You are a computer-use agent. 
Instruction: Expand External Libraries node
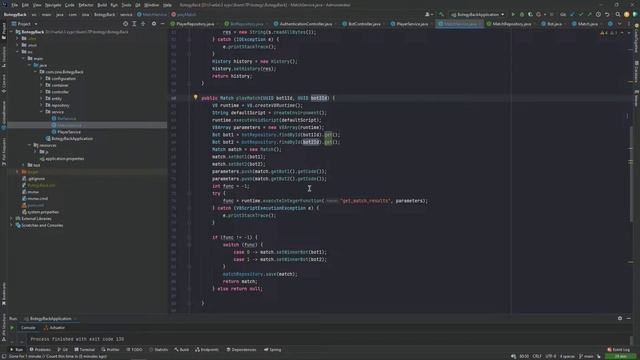click(x=11, y=218)
